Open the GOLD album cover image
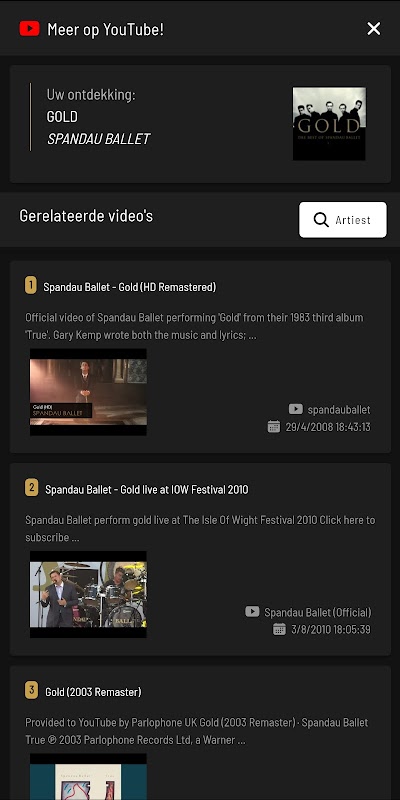This screenshot has height=800, width=400. (x=329, y=124)
